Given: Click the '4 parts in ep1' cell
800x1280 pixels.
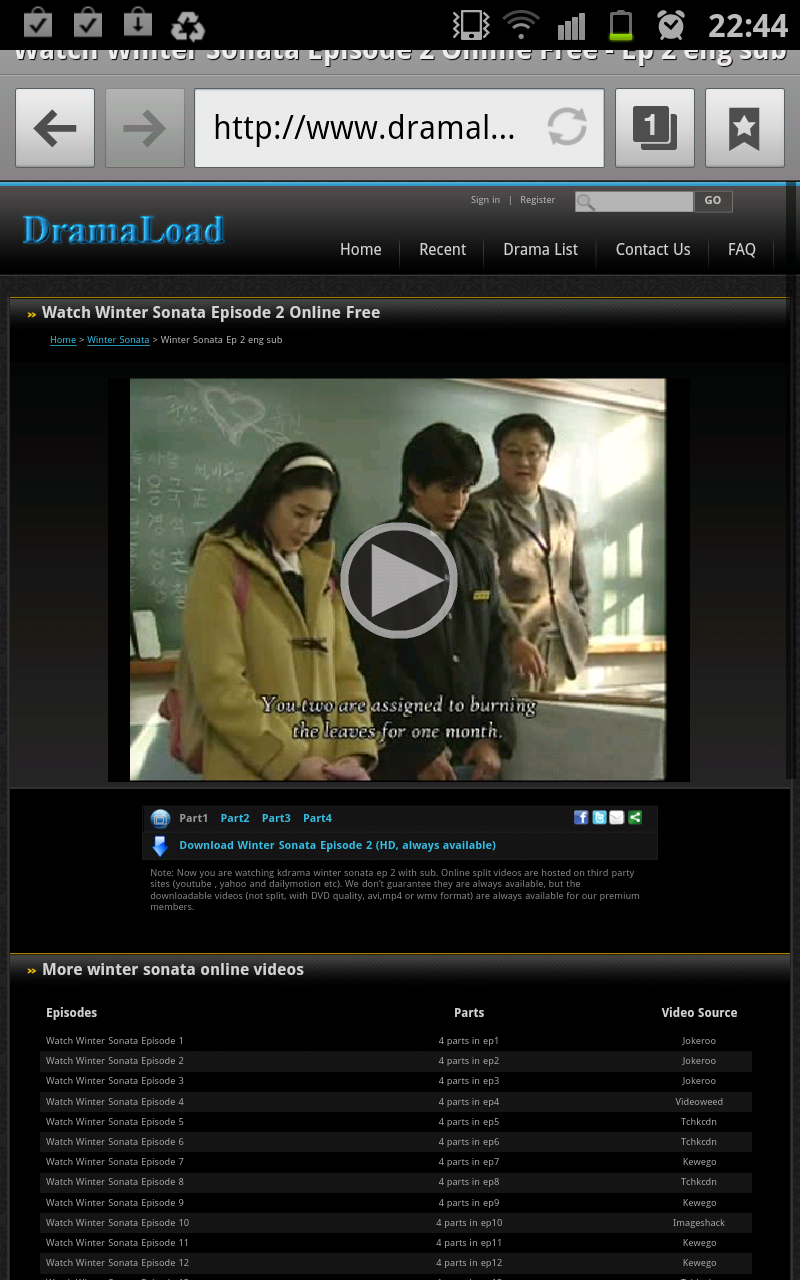Looking at the screenshot, I should [469, 1041].
